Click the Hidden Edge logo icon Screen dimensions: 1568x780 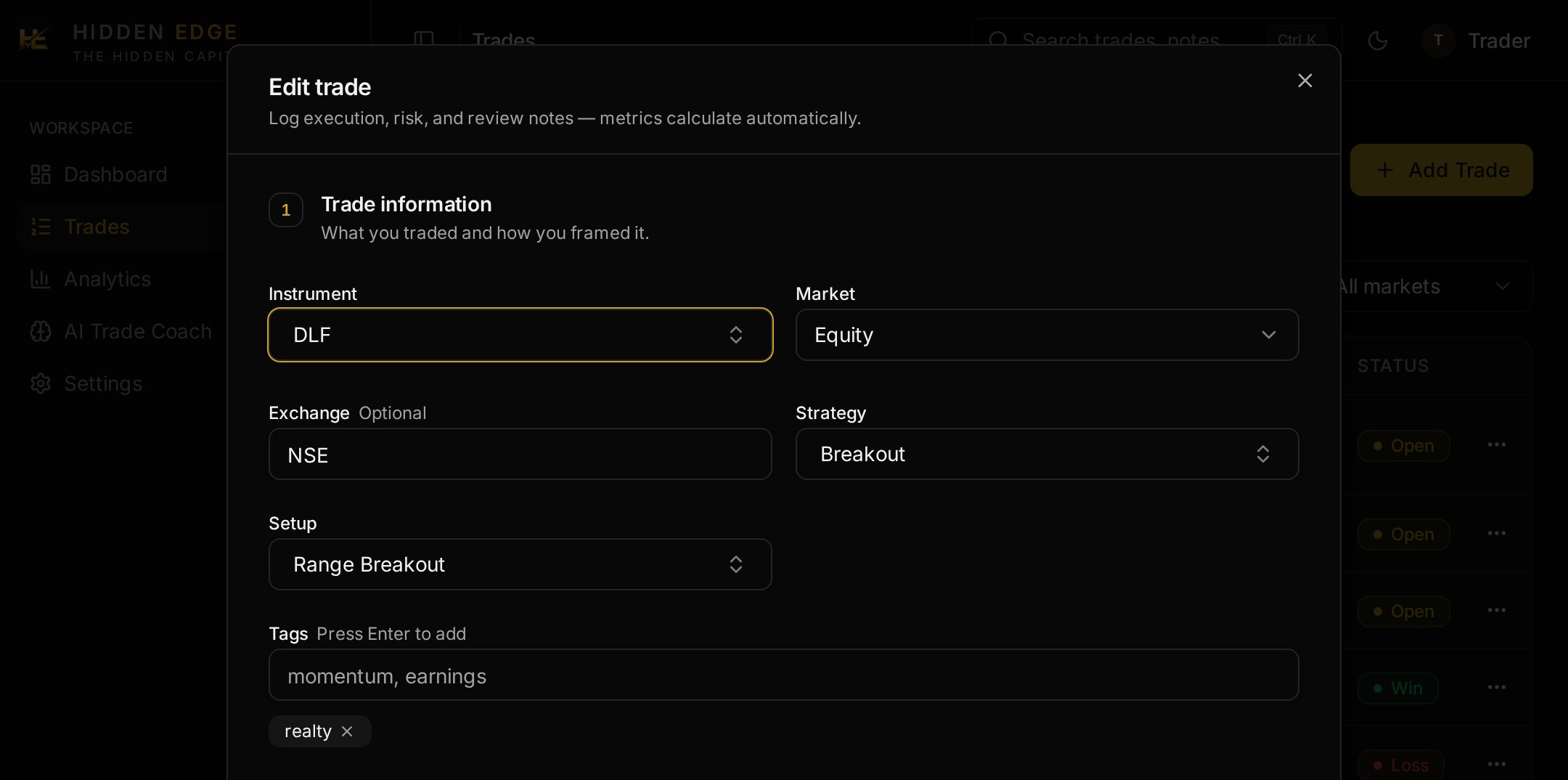pyautogui.click(x=33, y=40)
